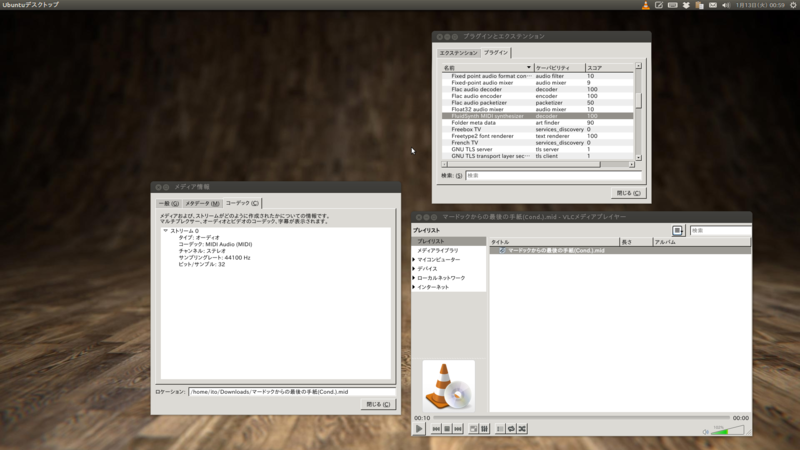
Task: Click the VLC cone album art thumbnail
Action: click(x=448, y=386)
